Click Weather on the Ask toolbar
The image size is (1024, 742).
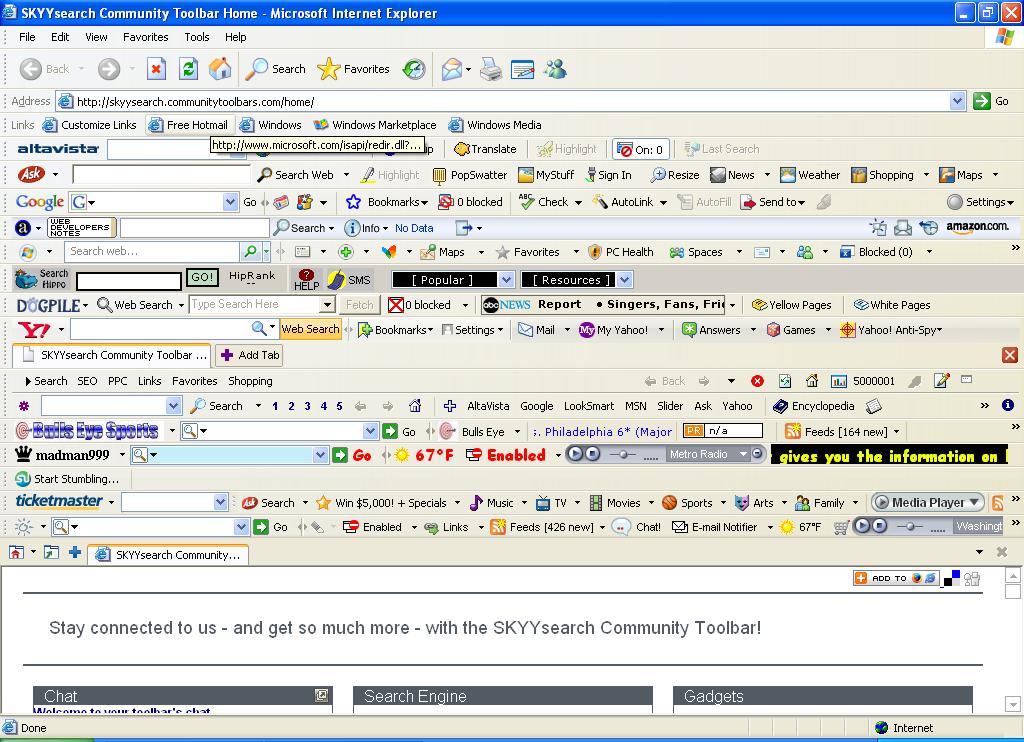click(810, 175)
